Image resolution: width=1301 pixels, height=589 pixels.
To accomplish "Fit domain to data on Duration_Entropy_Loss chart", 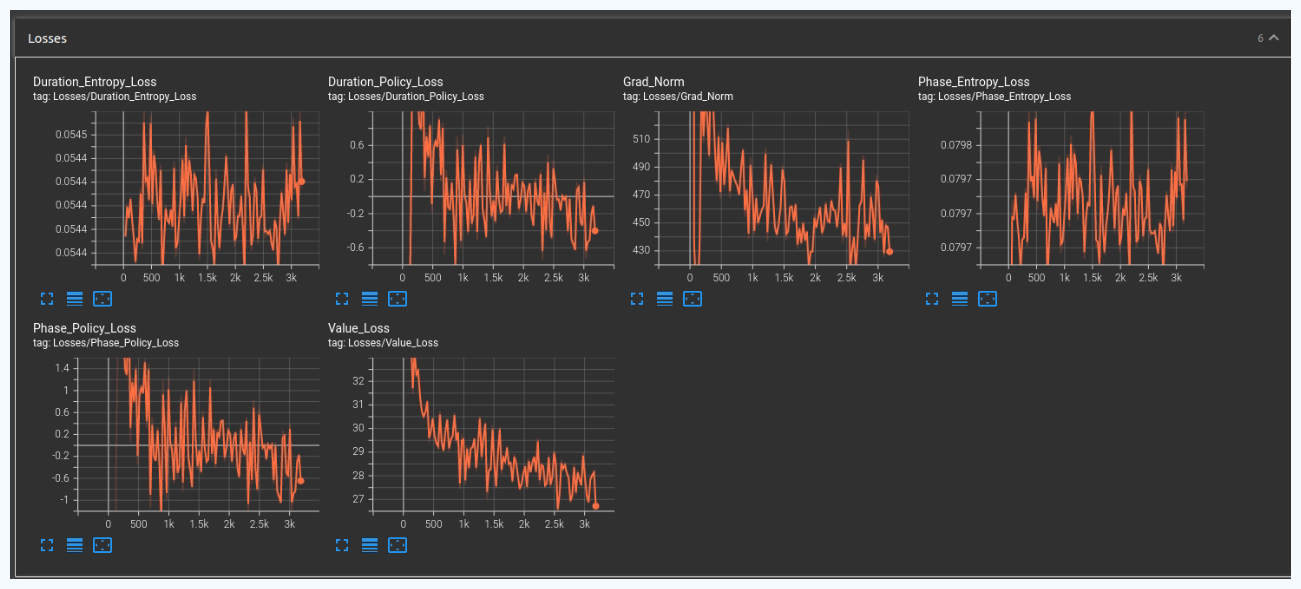I will click(102, 298).
